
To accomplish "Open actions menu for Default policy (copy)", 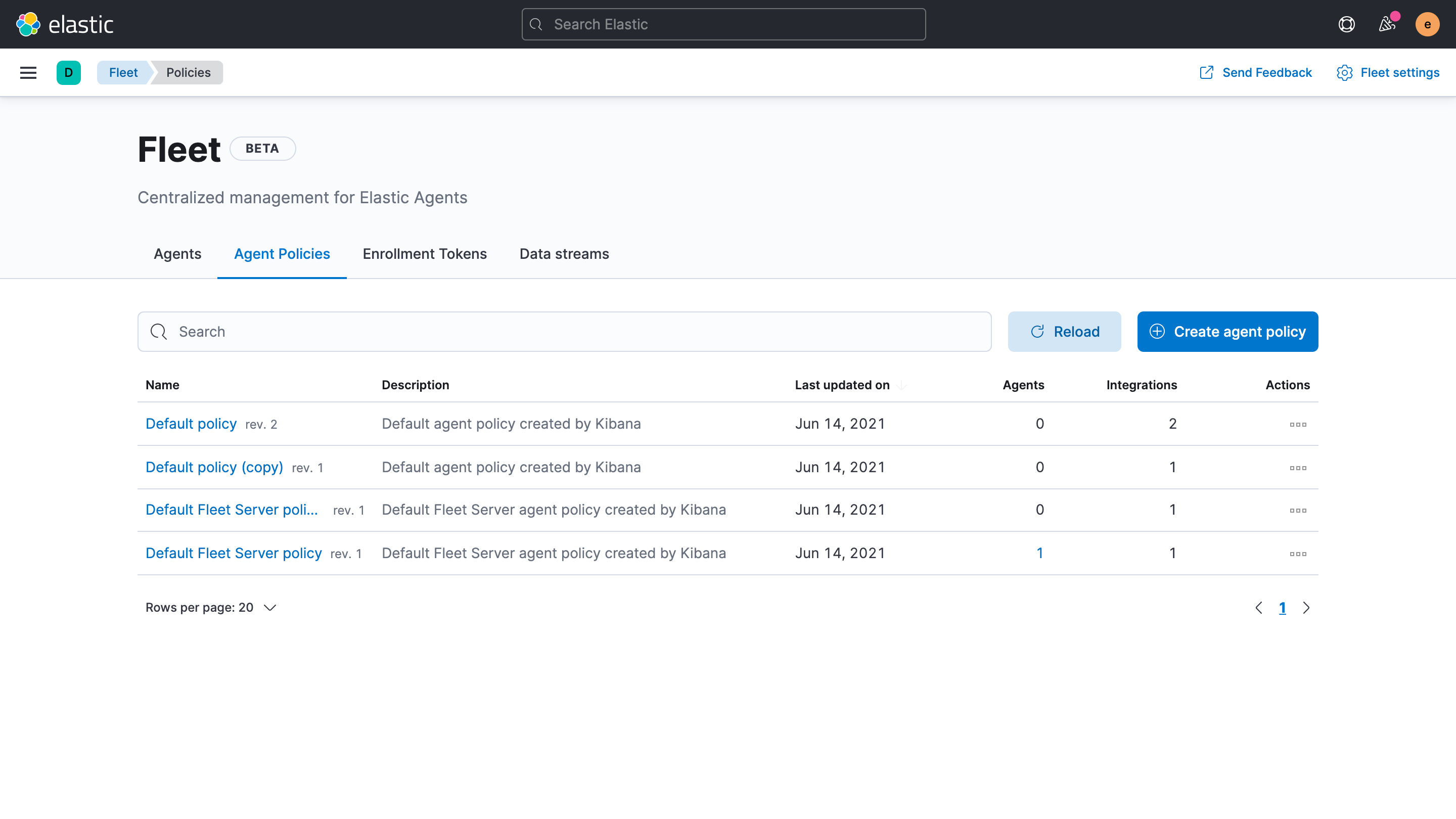I will point(1298,468).
